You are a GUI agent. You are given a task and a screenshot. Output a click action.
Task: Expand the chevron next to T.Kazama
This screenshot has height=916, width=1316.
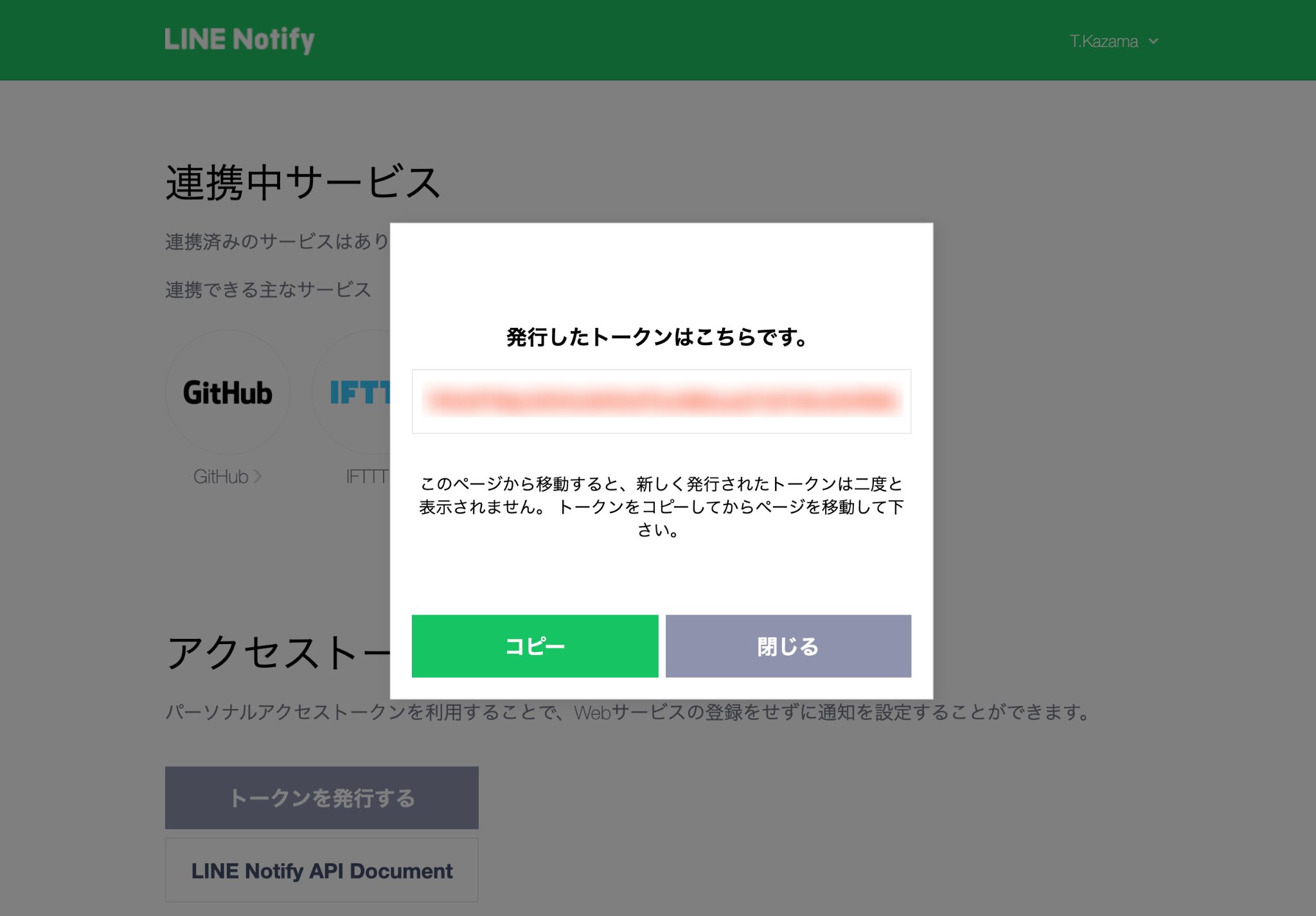coord(1153,41)
